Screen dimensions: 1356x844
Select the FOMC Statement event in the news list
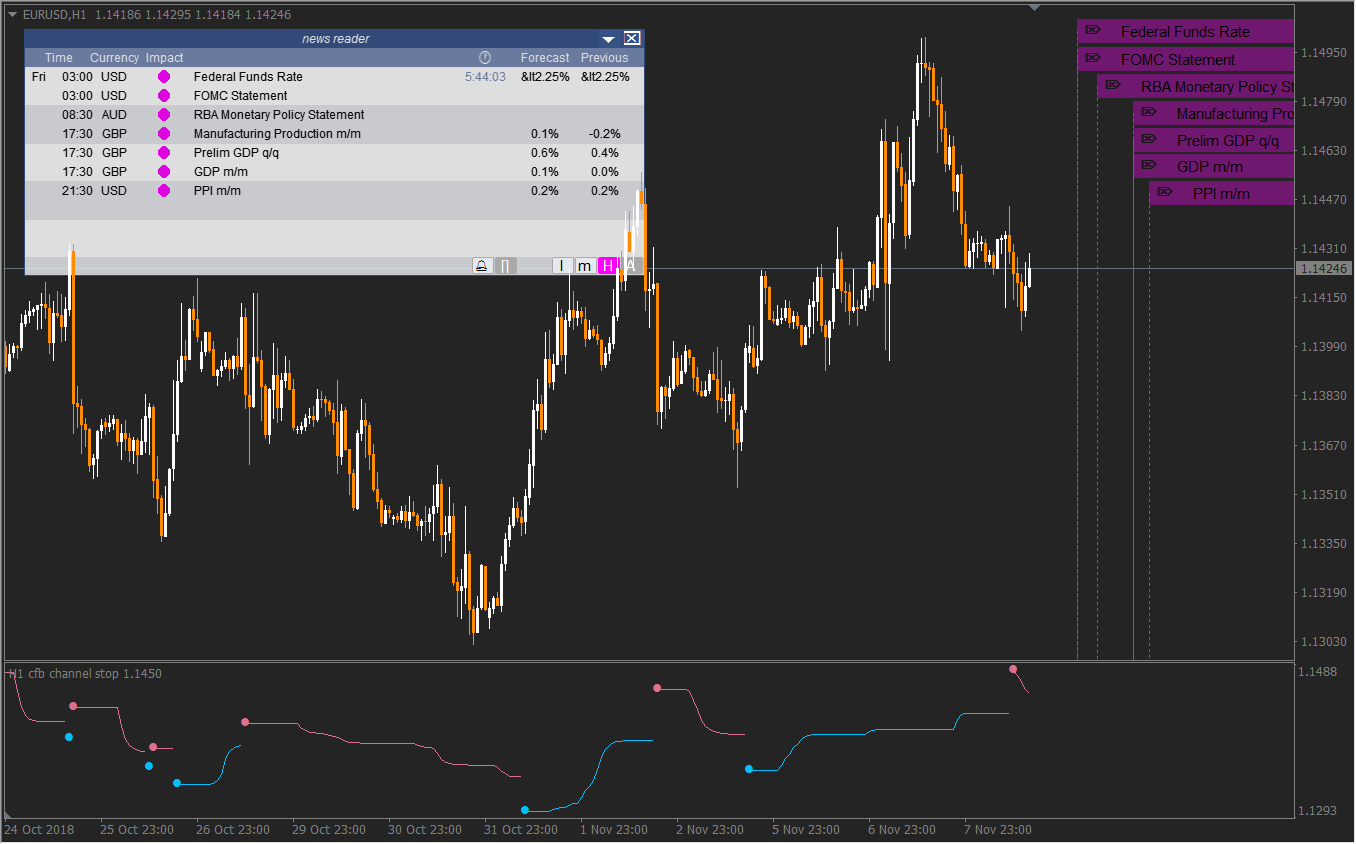pyautogui.click(x=241, y=96)
